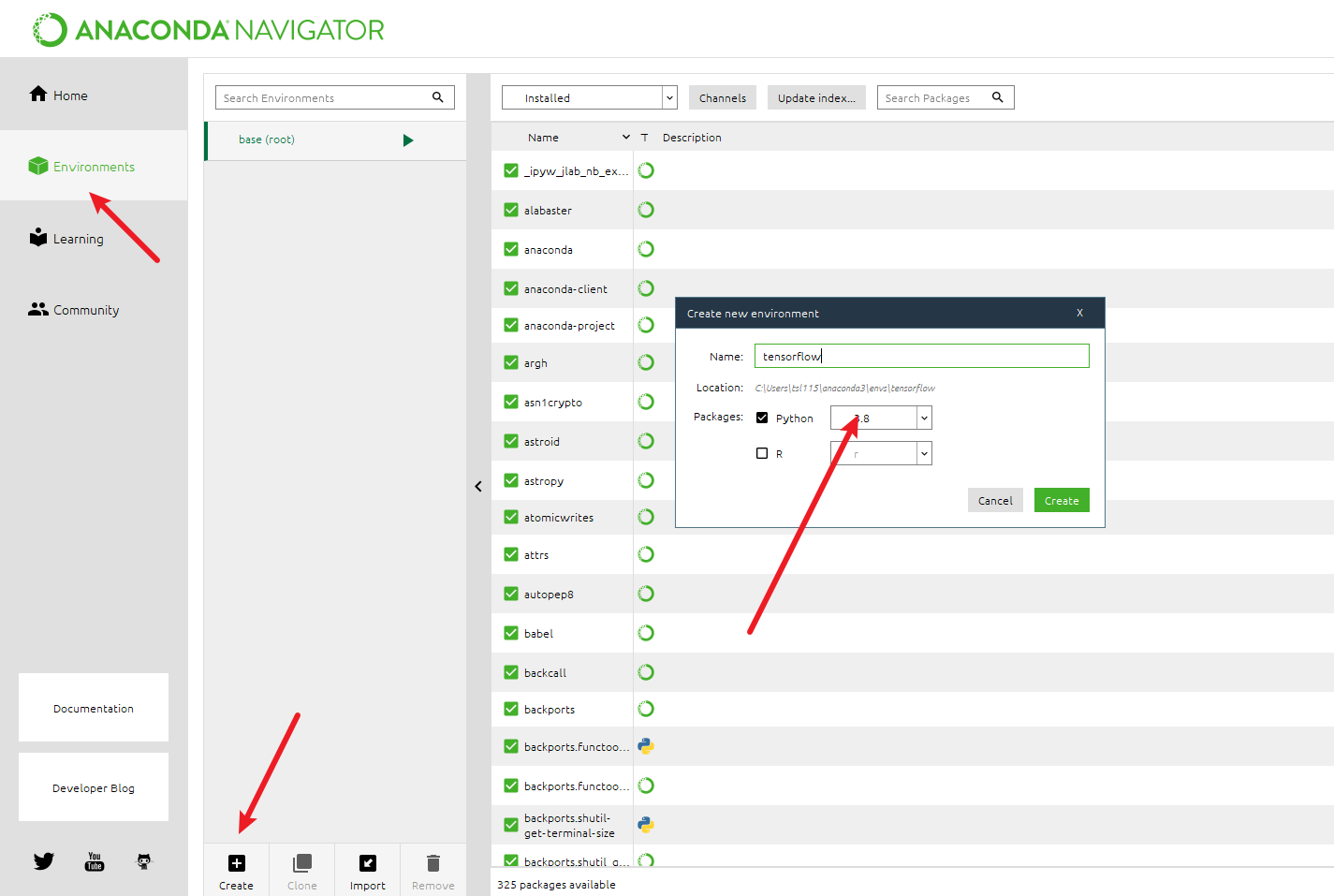
Task: Click the Remove environment trash icon
Action: (433, 863)
